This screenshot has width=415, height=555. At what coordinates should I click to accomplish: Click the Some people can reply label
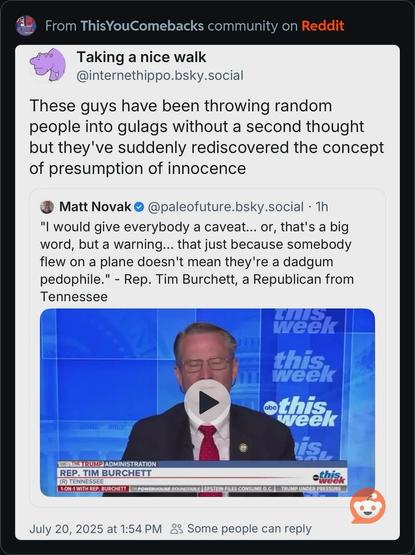point(249,529)
